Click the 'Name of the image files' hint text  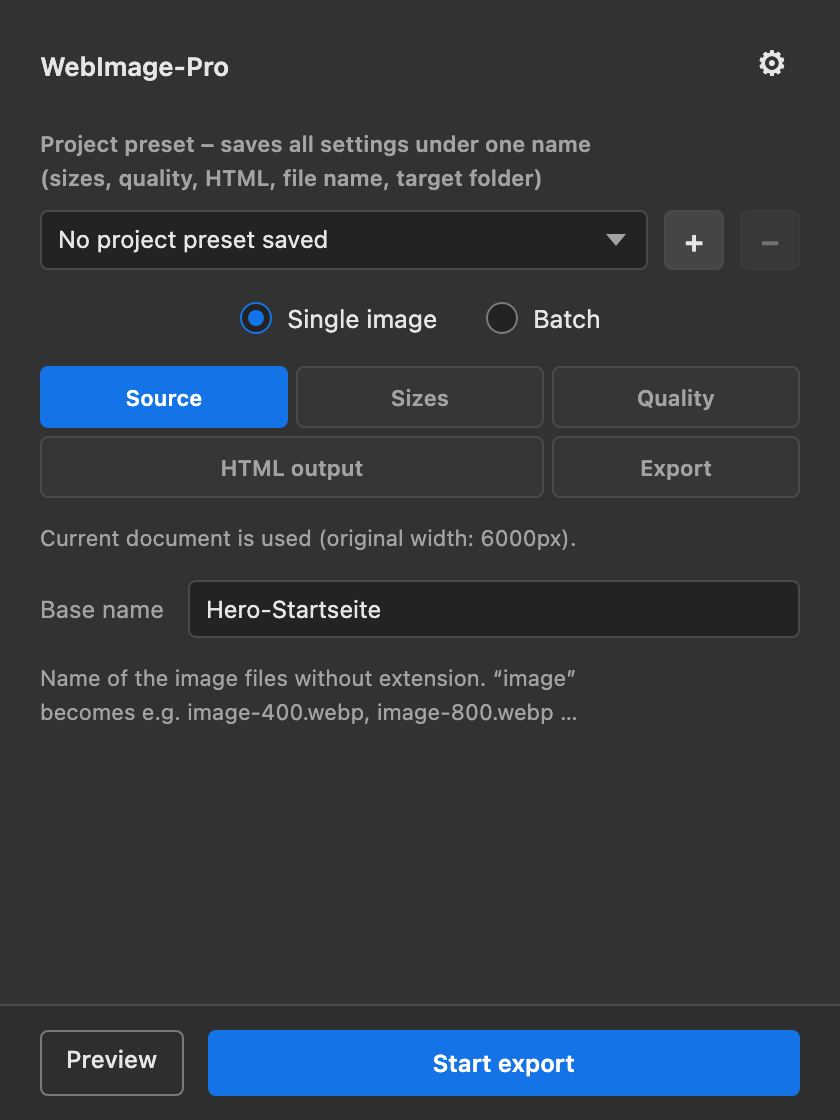tap(309, 695)
